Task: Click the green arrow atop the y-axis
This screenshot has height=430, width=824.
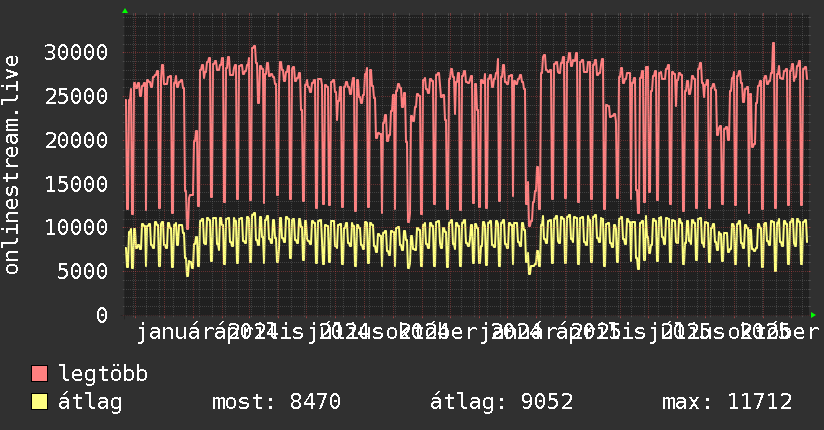Action: click(124, 11)
